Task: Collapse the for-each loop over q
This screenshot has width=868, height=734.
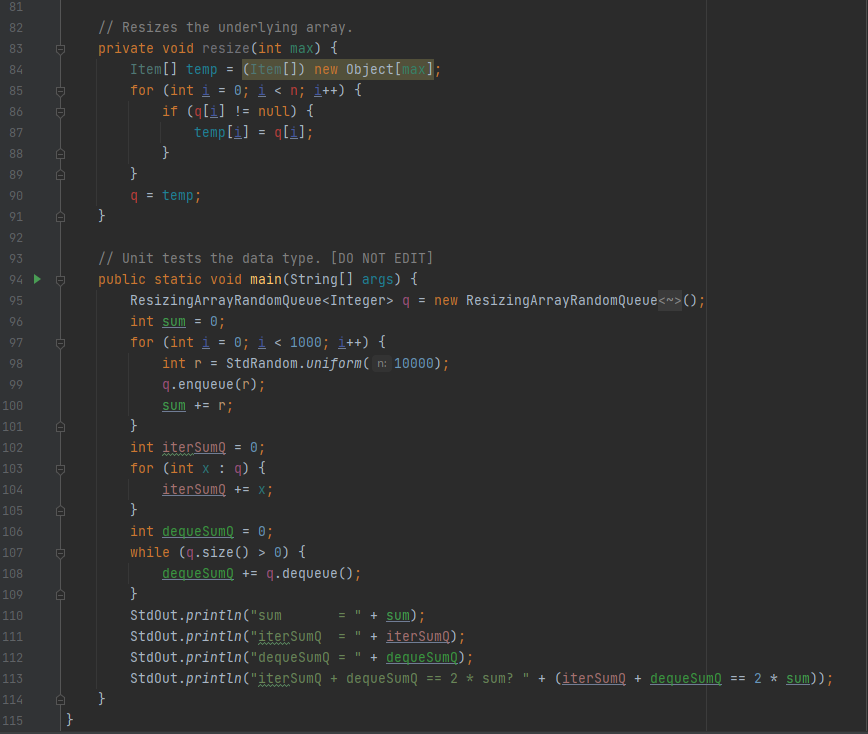Action: (60, 468)
